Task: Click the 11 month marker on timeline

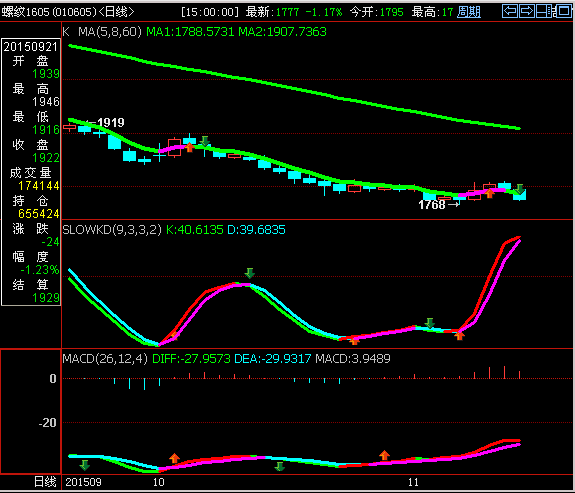Action: (x=413, y=482)
